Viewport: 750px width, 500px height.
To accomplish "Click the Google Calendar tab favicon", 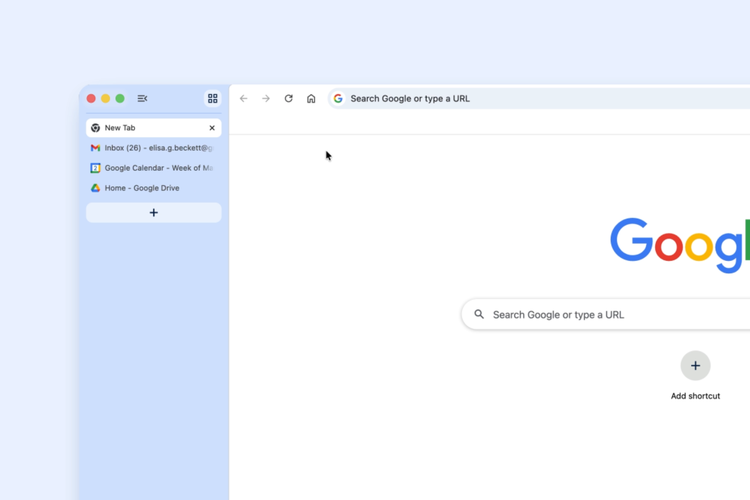I will coord(95,168).
